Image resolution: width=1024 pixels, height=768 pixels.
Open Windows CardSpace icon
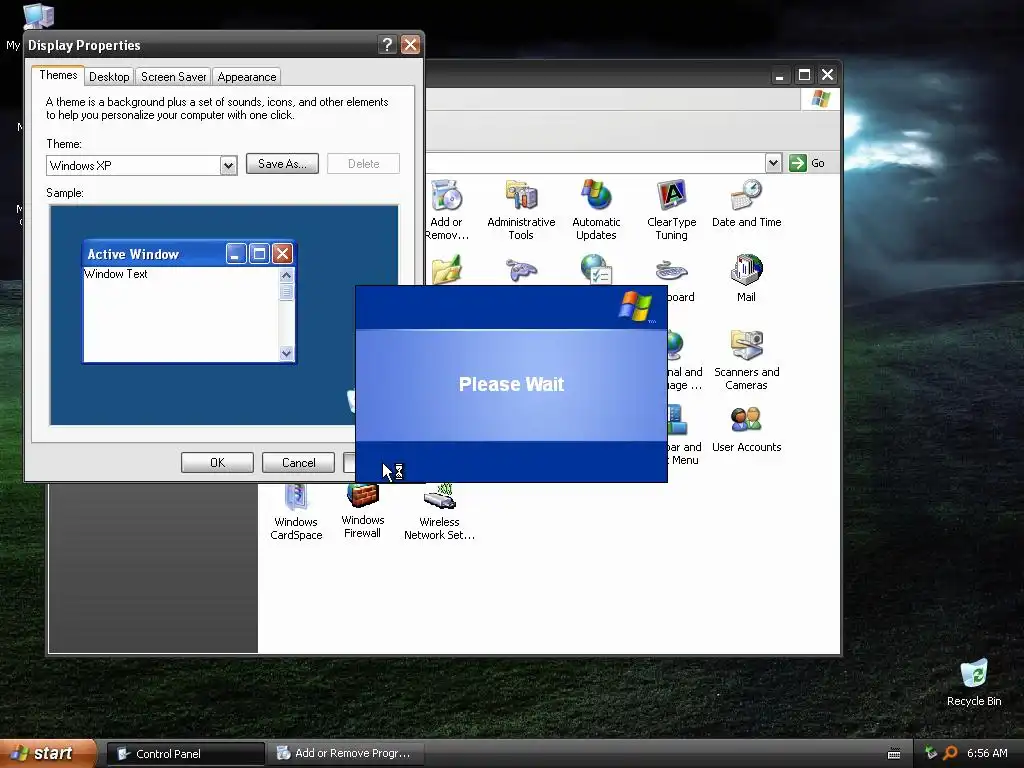coord(296,512)
